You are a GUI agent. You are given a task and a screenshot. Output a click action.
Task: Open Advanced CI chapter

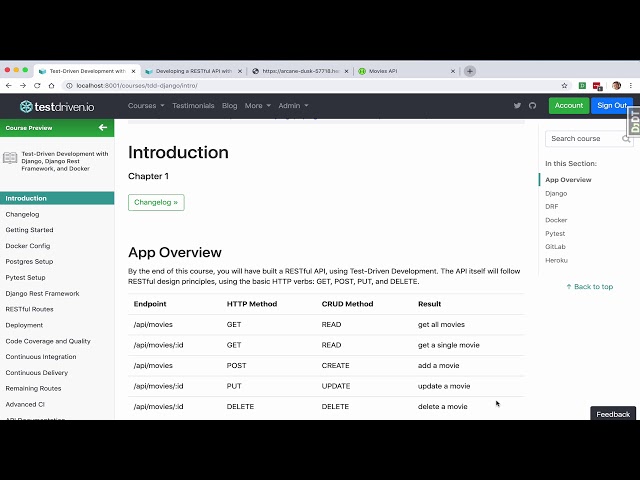coord(25,404)
